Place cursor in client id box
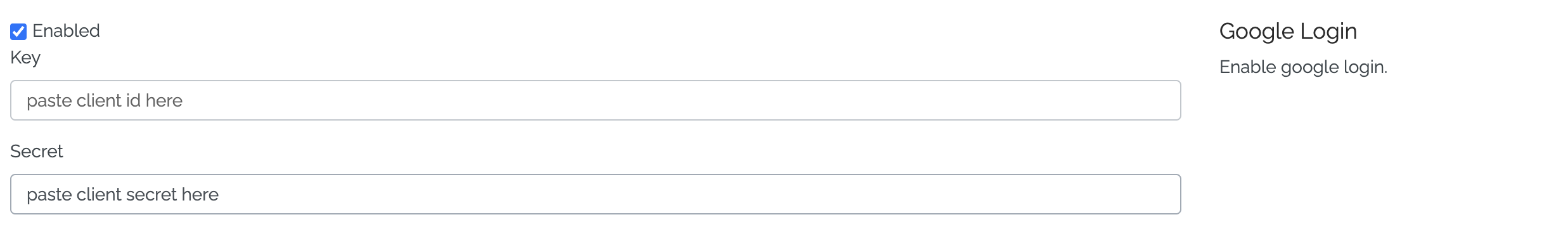Viewport: 1568px width, 250px height. tap(596, 100)
